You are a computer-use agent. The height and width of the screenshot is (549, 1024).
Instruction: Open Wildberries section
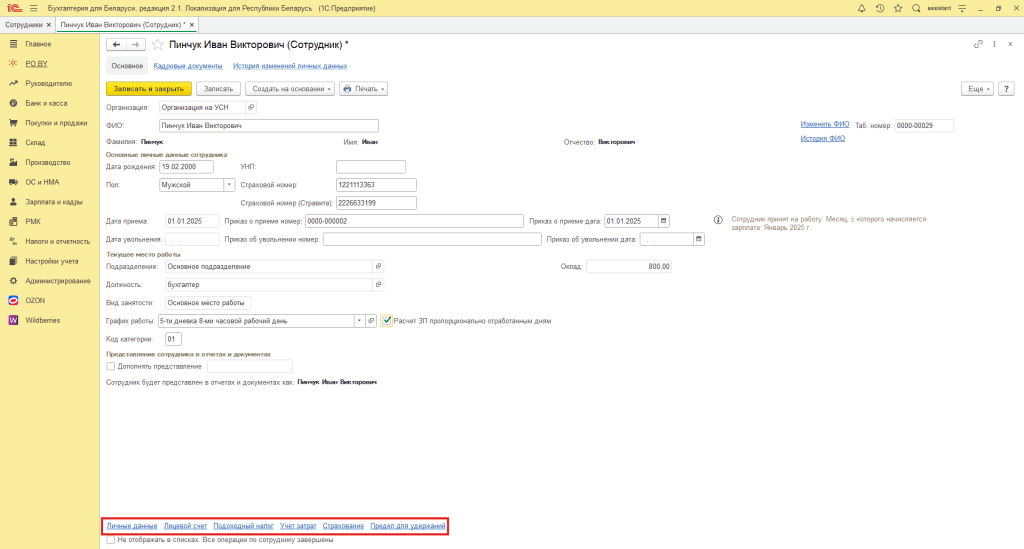[x=42, y=321]
